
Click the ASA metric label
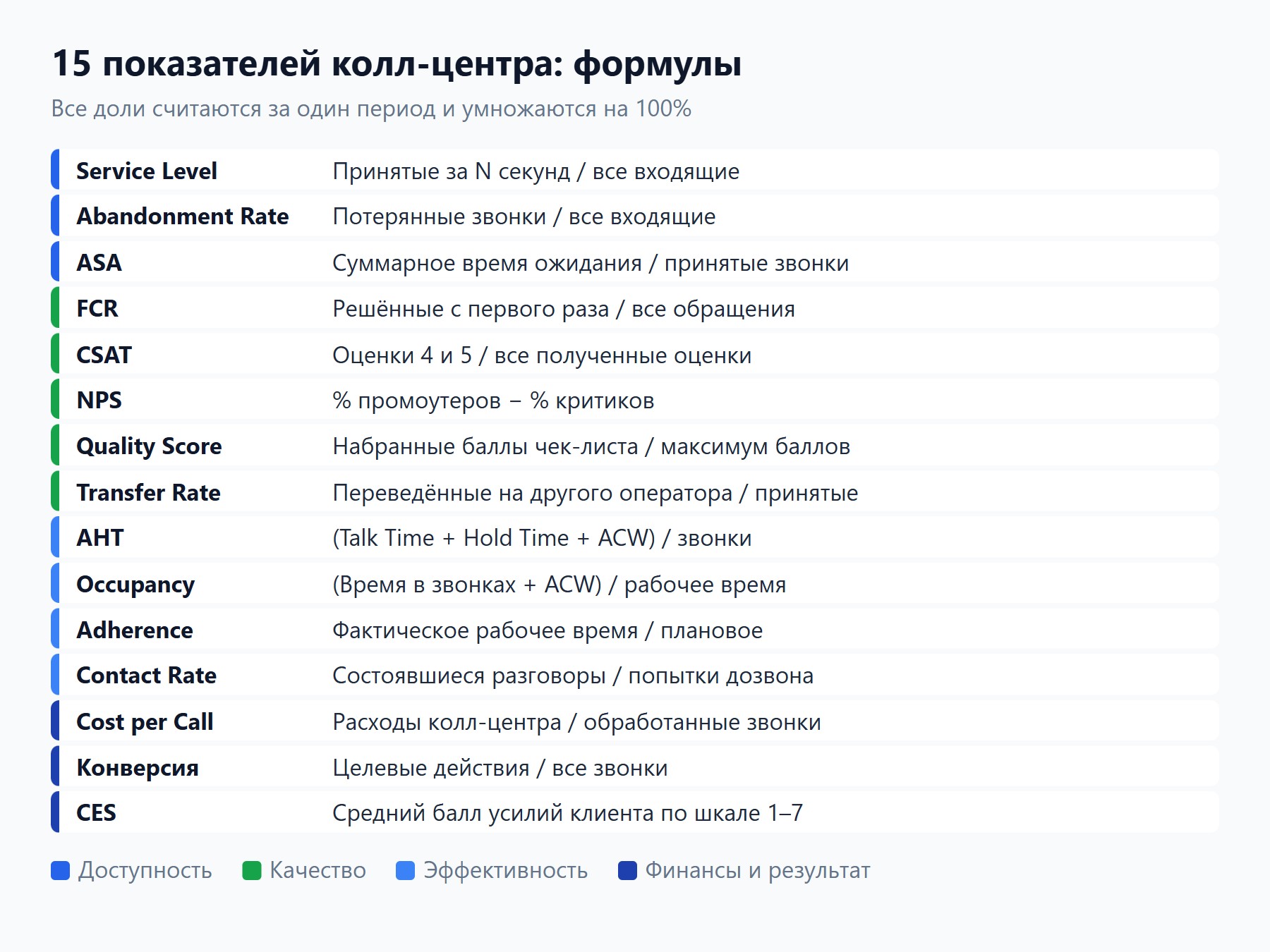tap(99, 263)
